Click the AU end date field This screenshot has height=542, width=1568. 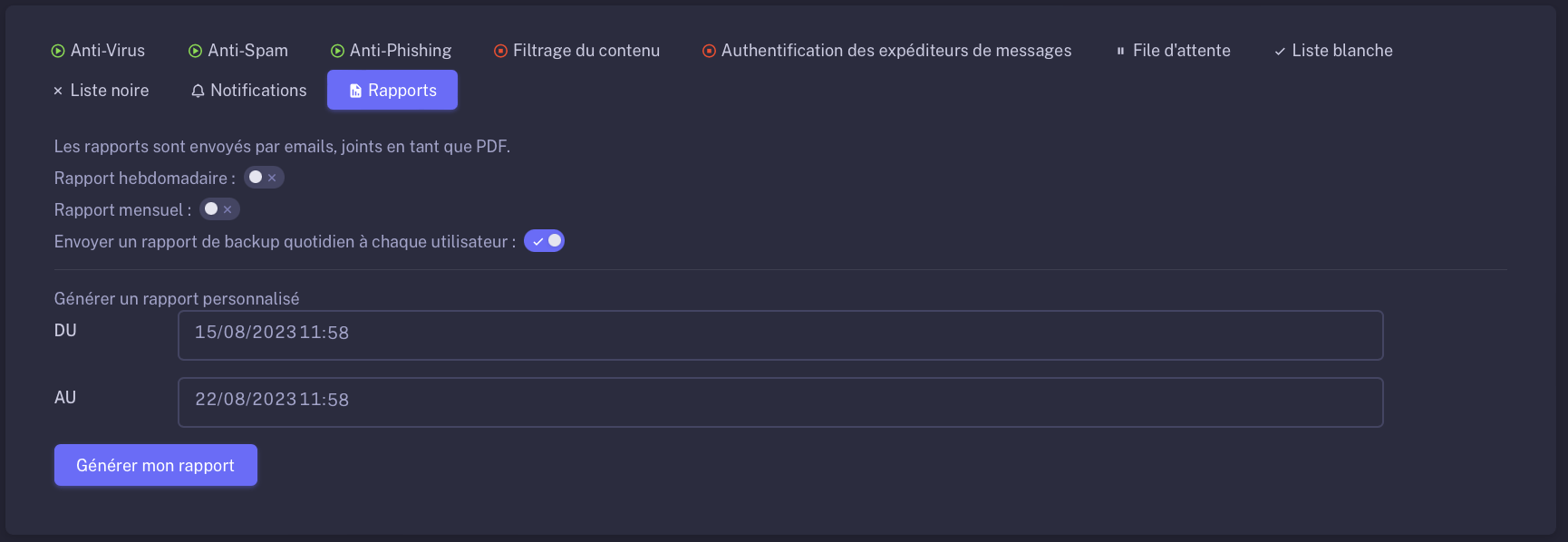point(780,402)
